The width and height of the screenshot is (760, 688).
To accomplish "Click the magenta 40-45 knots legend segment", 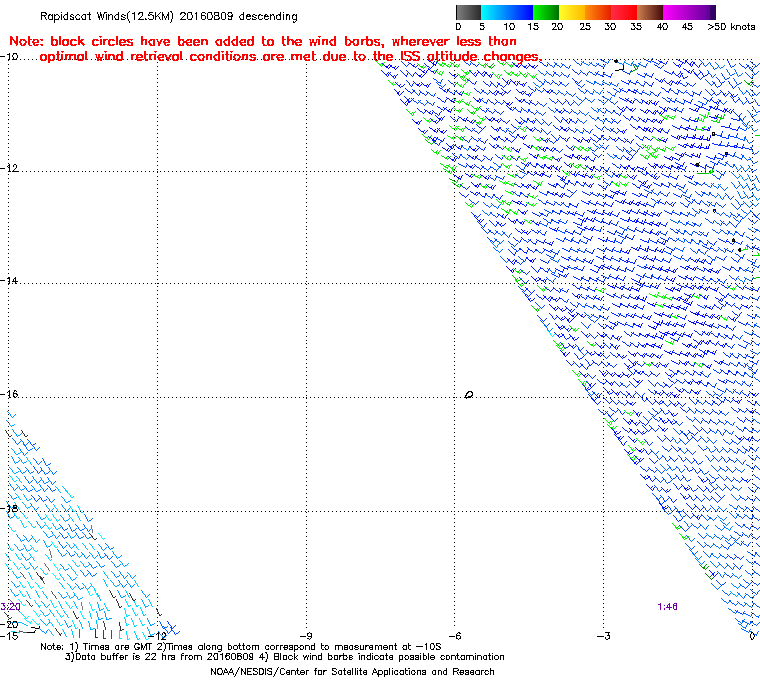I will pos(676,12).
